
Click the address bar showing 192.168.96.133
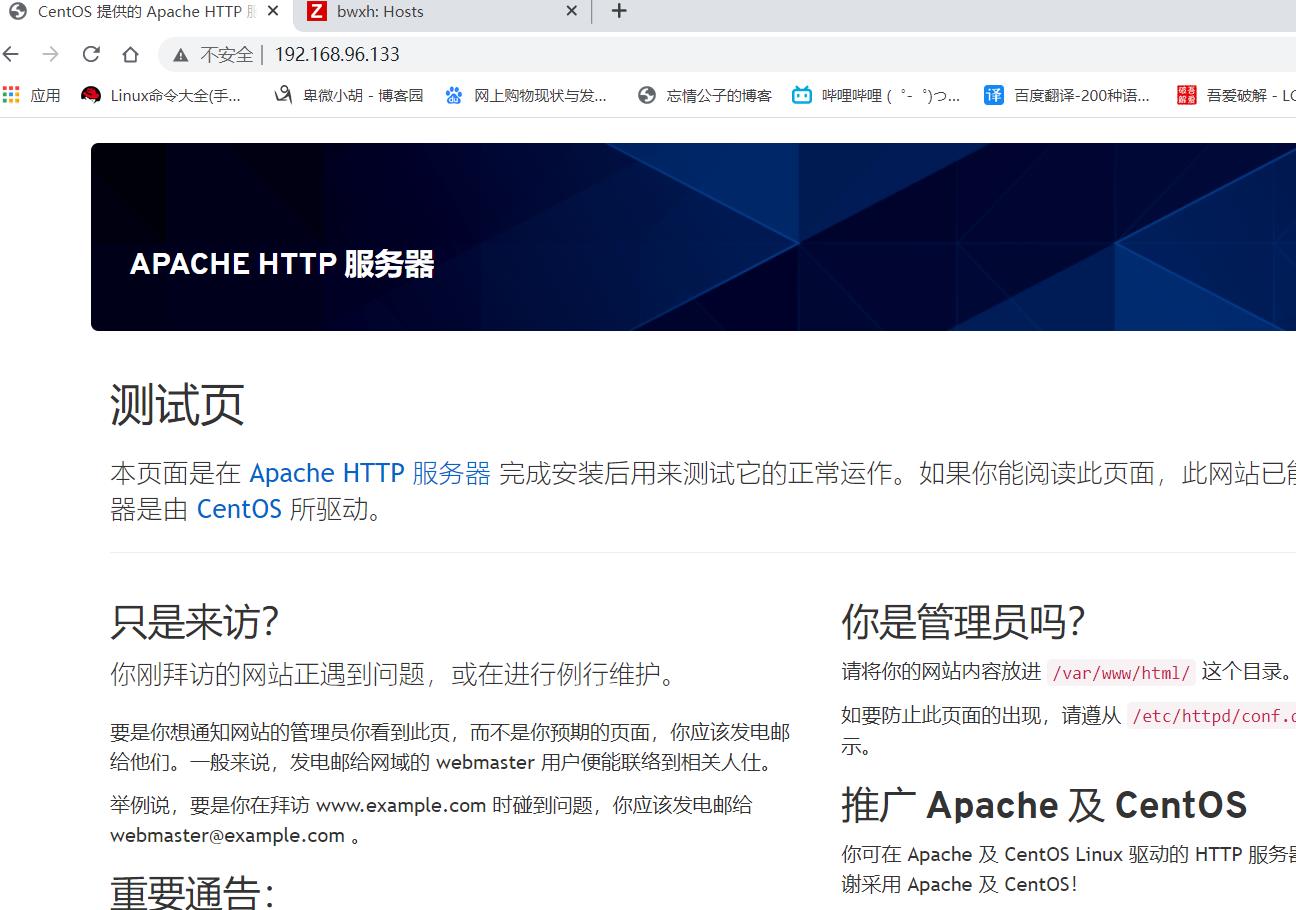click(x=337, y=55)
